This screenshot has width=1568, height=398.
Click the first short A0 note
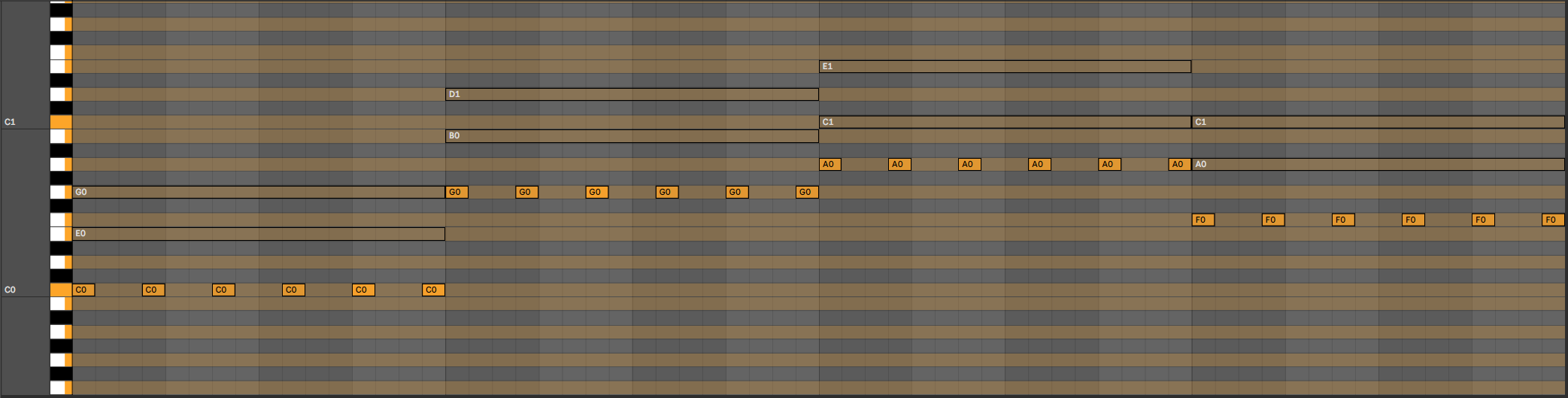coord(830,165)
